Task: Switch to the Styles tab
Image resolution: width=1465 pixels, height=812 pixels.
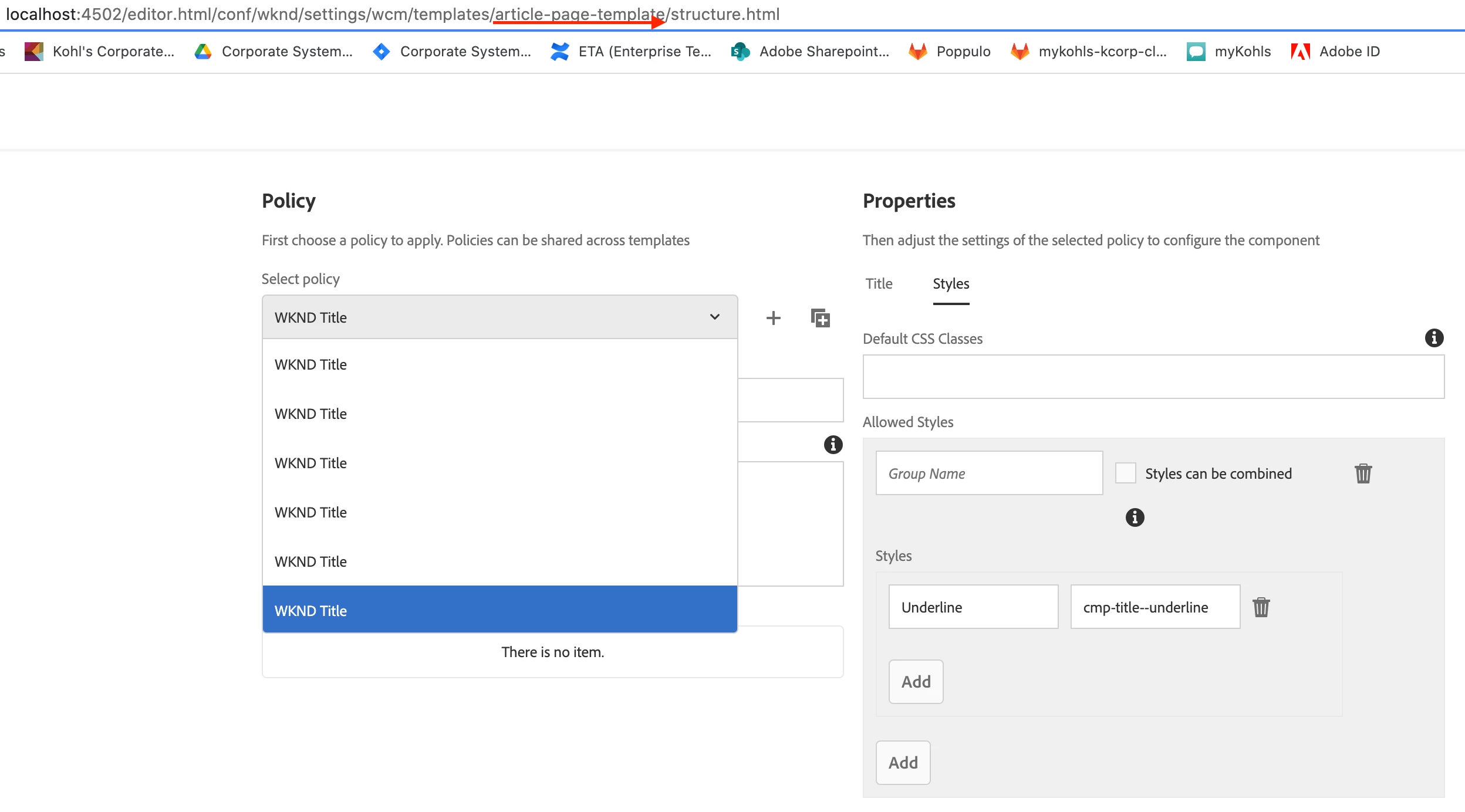Action: pyautogui.click(x=951, y=284)
